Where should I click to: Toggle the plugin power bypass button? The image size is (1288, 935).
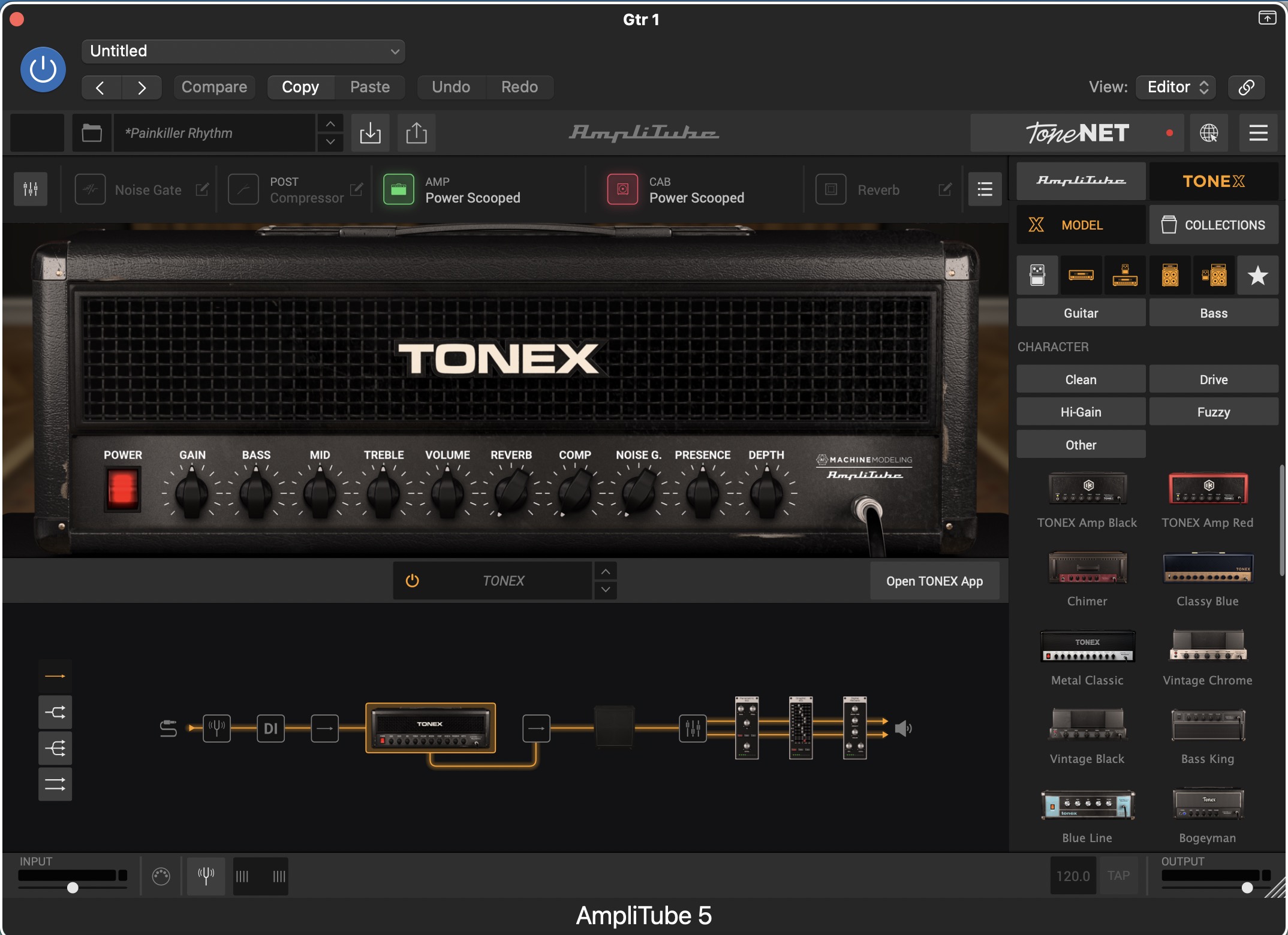pos(43,70)
